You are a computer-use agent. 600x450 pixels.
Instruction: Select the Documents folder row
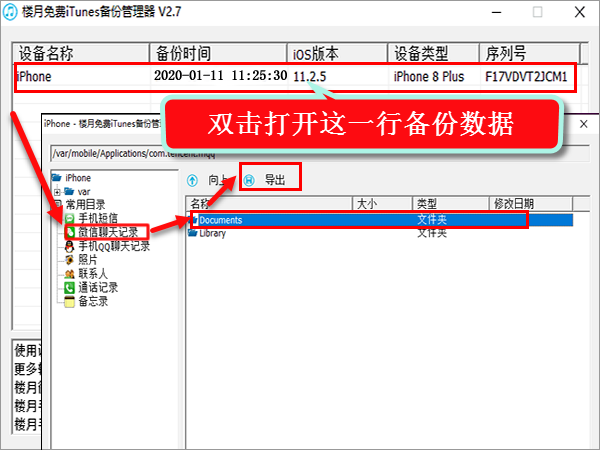(x=381, y=220)
